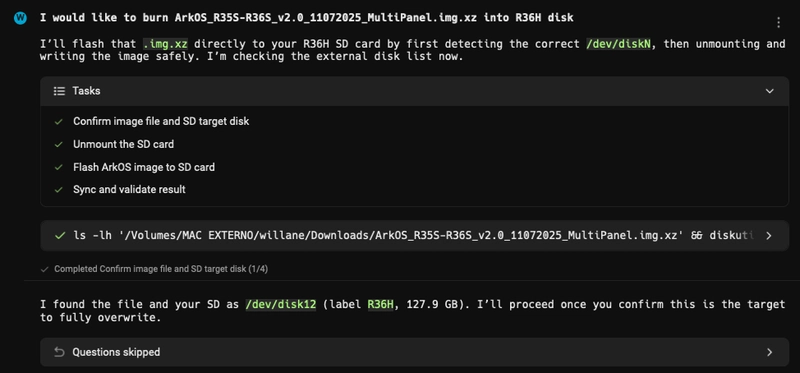The height and width of the screenshot is (373, 800).
Task: Click the .img.xz inline code text
Action: tap(165, 44)
